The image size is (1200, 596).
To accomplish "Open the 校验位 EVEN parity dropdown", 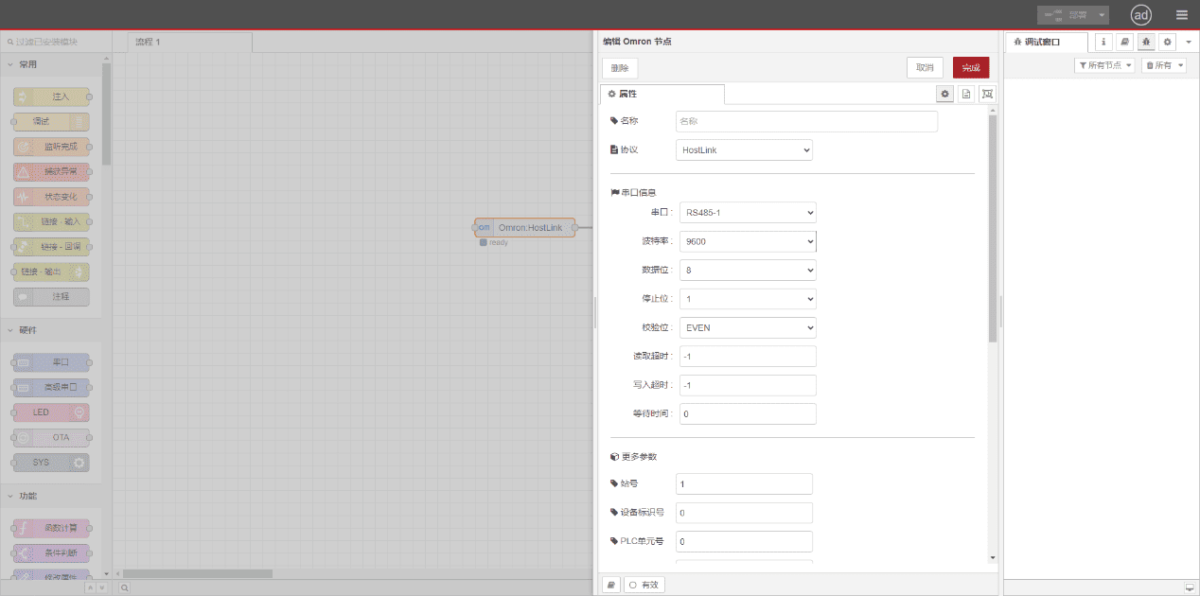I will click(x=747, y=327).
